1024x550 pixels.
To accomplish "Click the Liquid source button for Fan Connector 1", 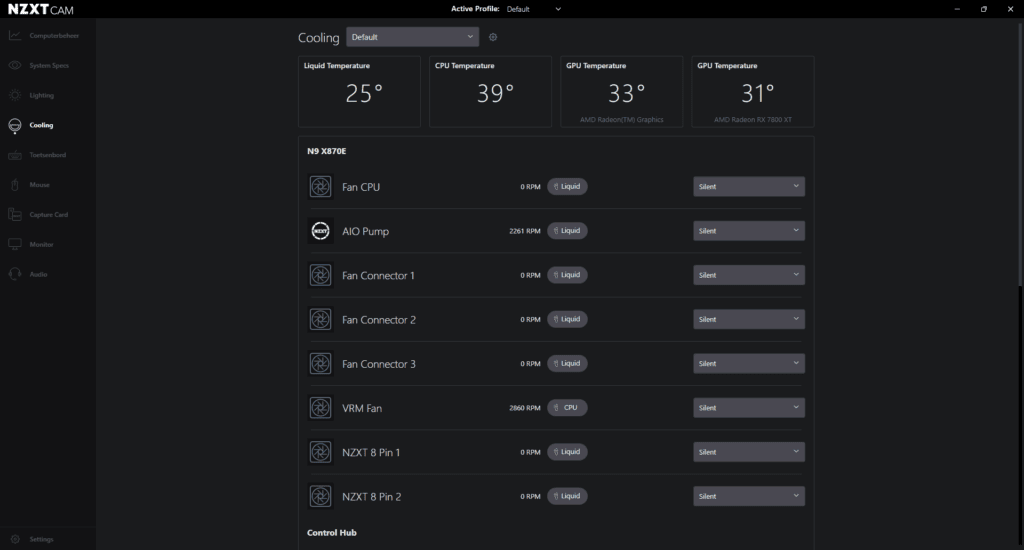I will [567, 275].
